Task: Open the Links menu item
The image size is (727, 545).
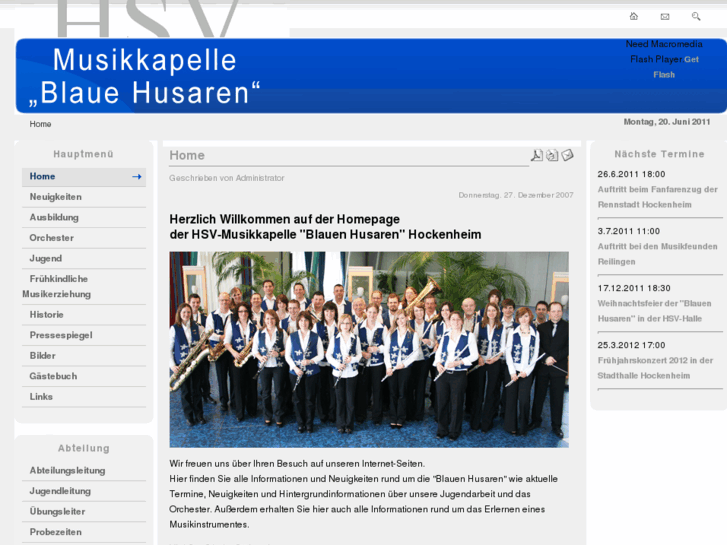Action: click(84, 397)
